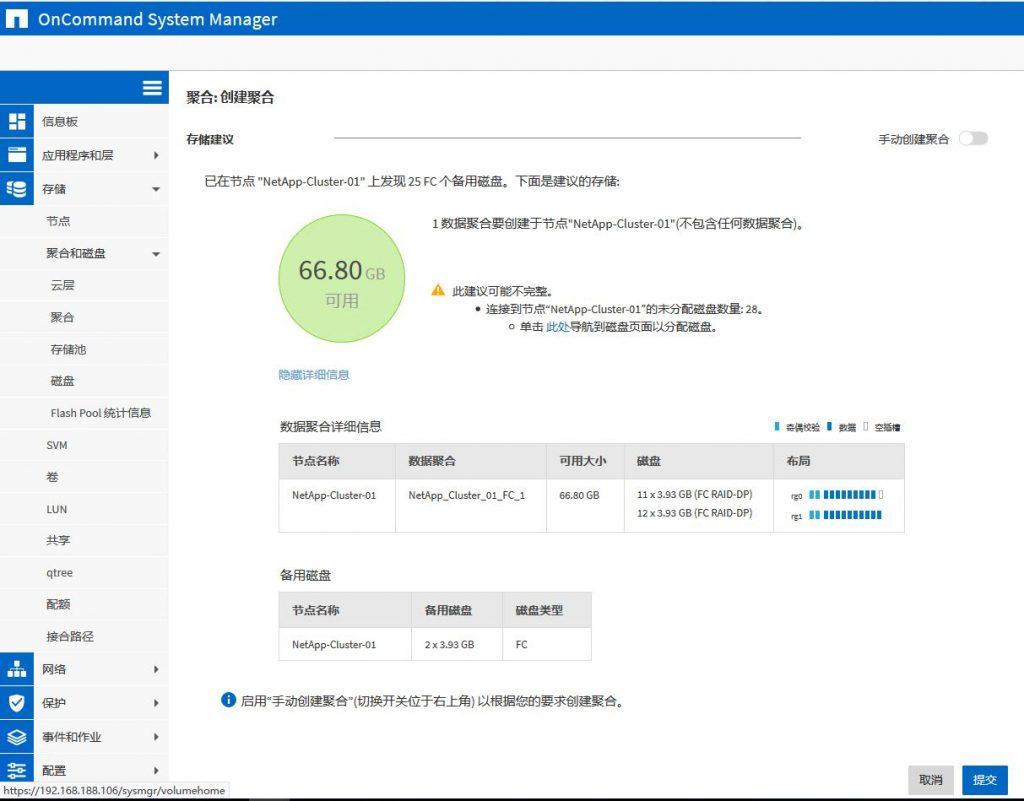Click the 奇偶校验 legend swatch

coord(776,426)
